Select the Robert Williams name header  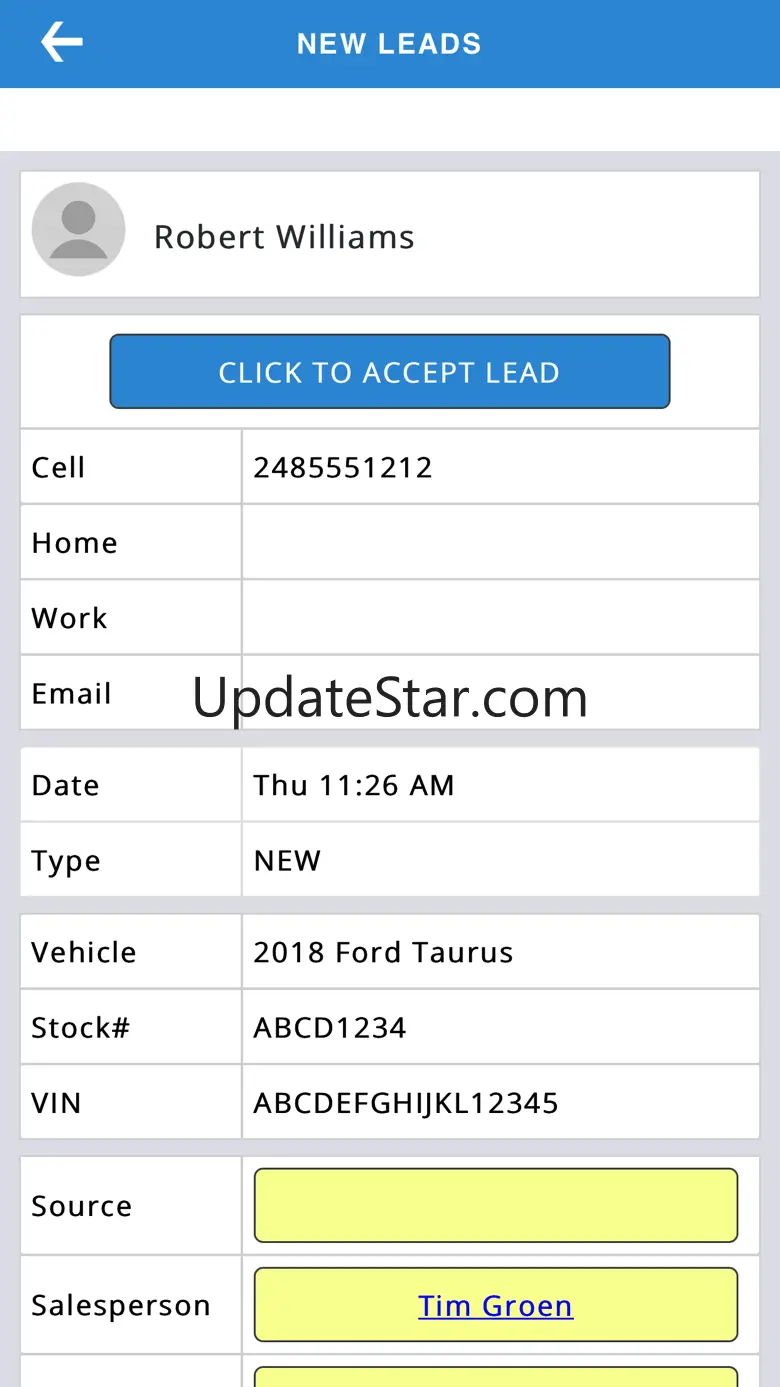[x=284, y=237]
